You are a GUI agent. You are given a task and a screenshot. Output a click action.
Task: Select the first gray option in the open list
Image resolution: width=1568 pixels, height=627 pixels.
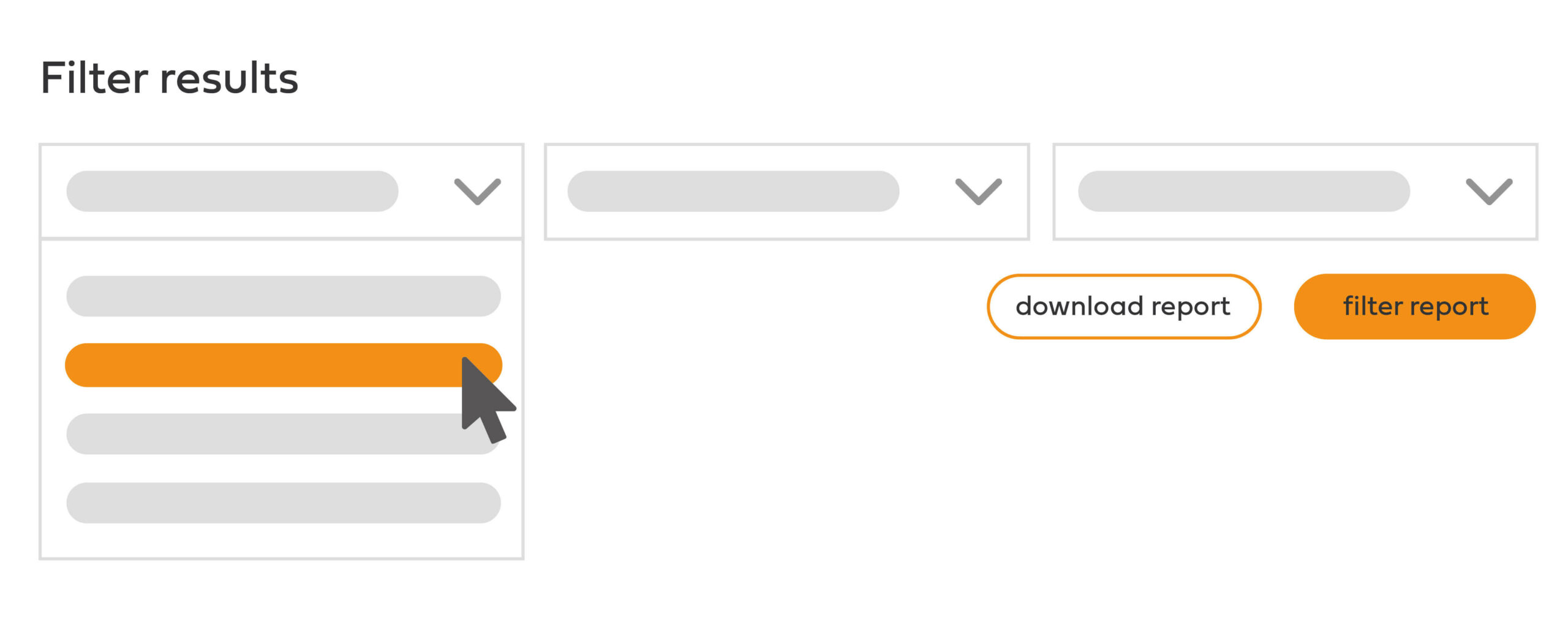283,296
